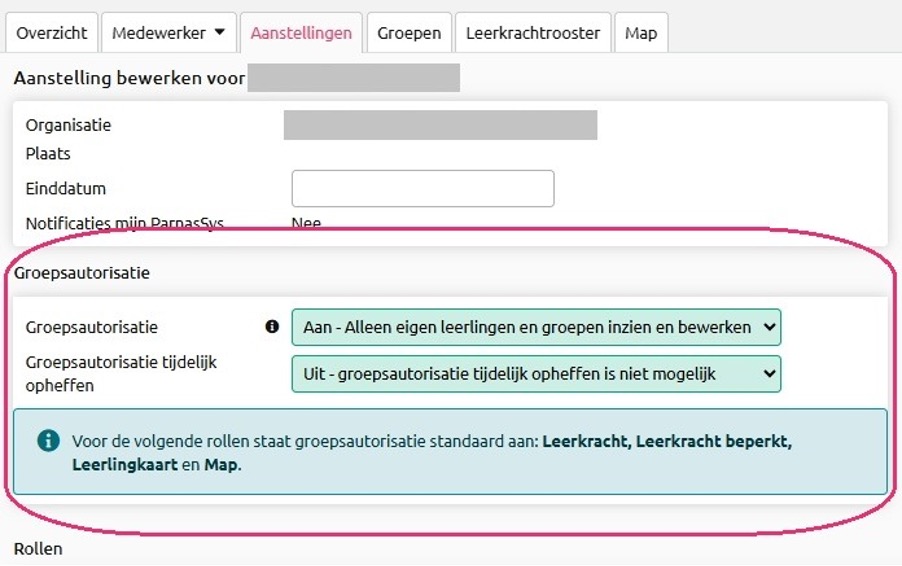Expand the Groepsautorisatie dropdown
Screen dimensions: 902x566
tap(536, 327)
